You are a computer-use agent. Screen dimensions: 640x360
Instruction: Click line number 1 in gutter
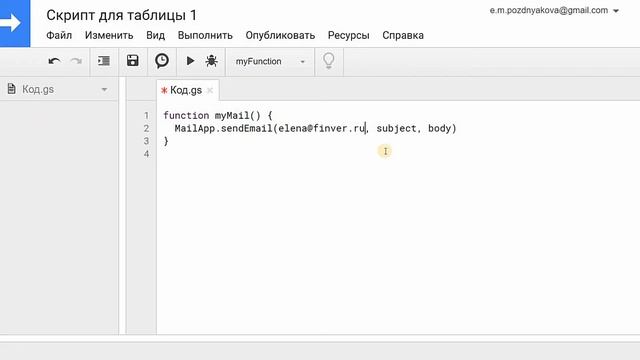(146, 116)
